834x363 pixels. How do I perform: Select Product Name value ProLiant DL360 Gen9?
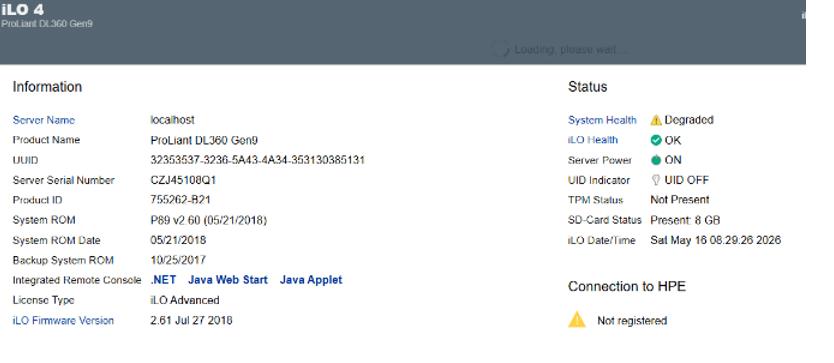click(x=204, y=140)
